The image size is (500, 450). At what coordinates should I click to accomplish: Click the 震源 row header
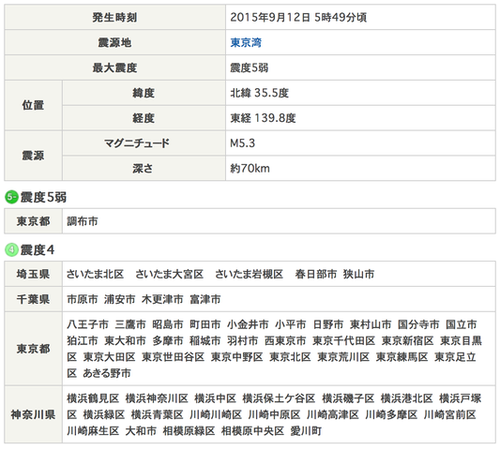point(33,156)
